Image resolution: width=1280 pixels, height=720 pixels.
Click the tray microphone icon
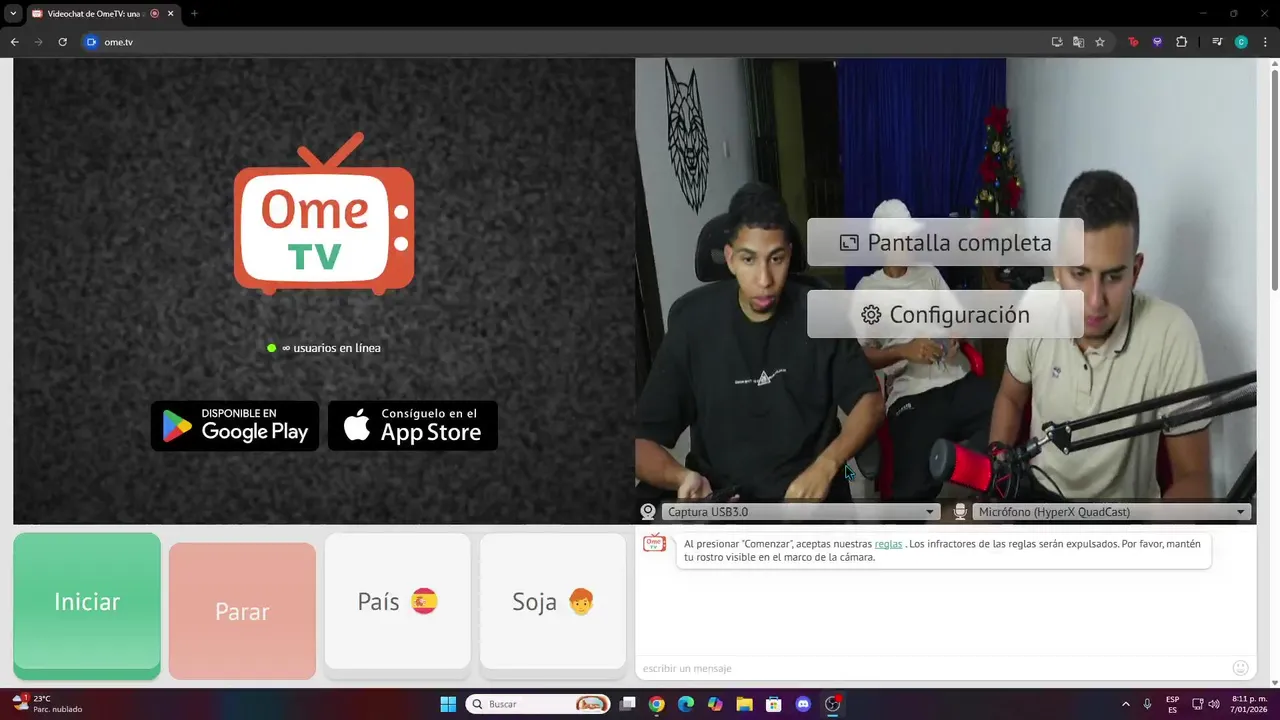[x=1147, y=704]
